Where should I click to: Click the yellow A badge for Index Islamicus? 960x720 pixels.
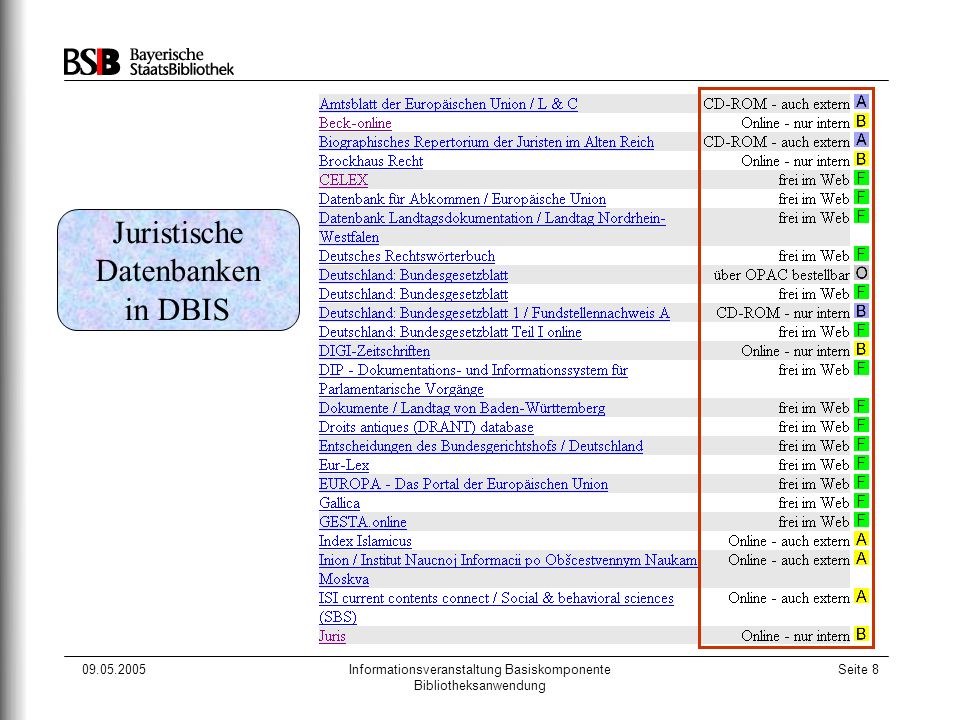coord(861,539)
